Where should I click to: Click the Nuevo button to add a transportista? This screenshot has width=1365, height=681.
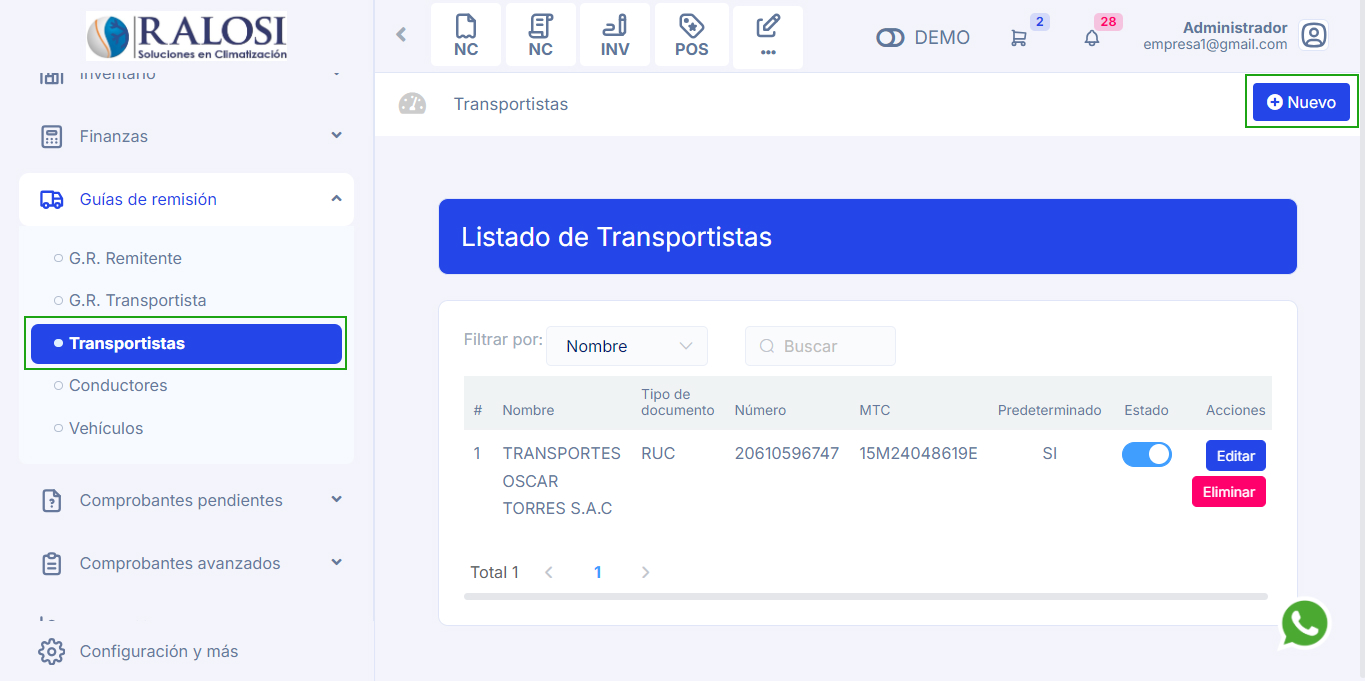(1301, 101)
